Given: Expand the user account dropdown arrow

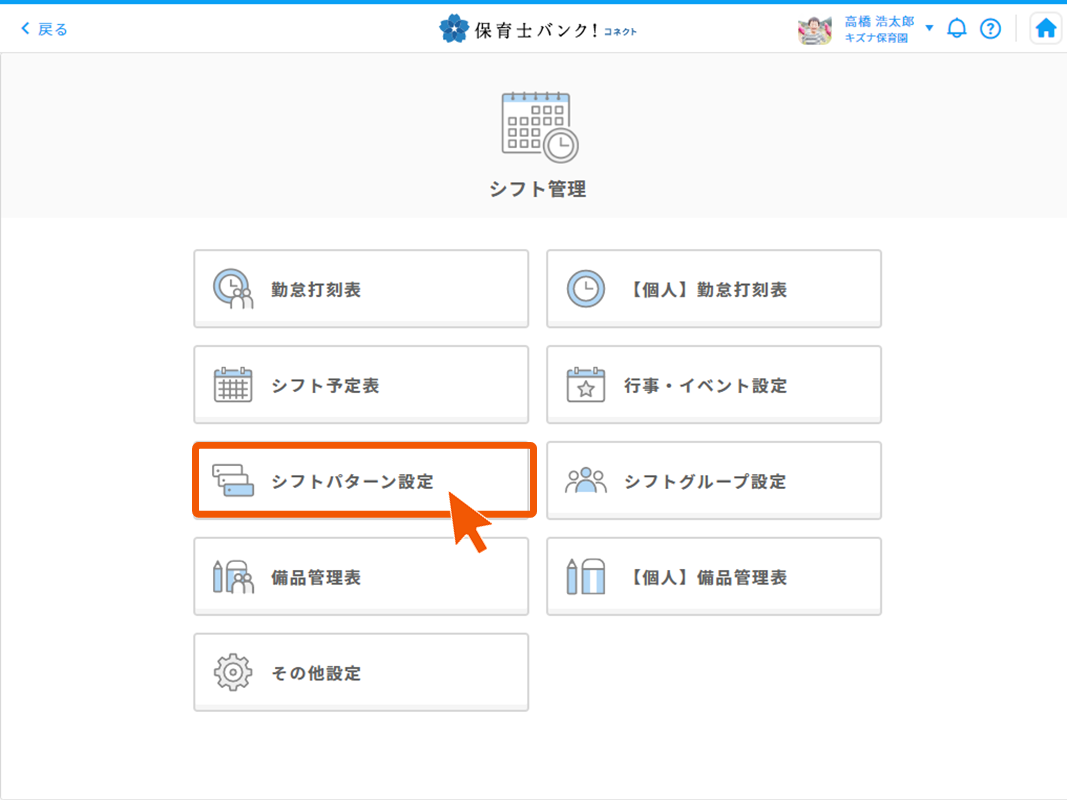Looking at the screenshot, I should 929,28.
